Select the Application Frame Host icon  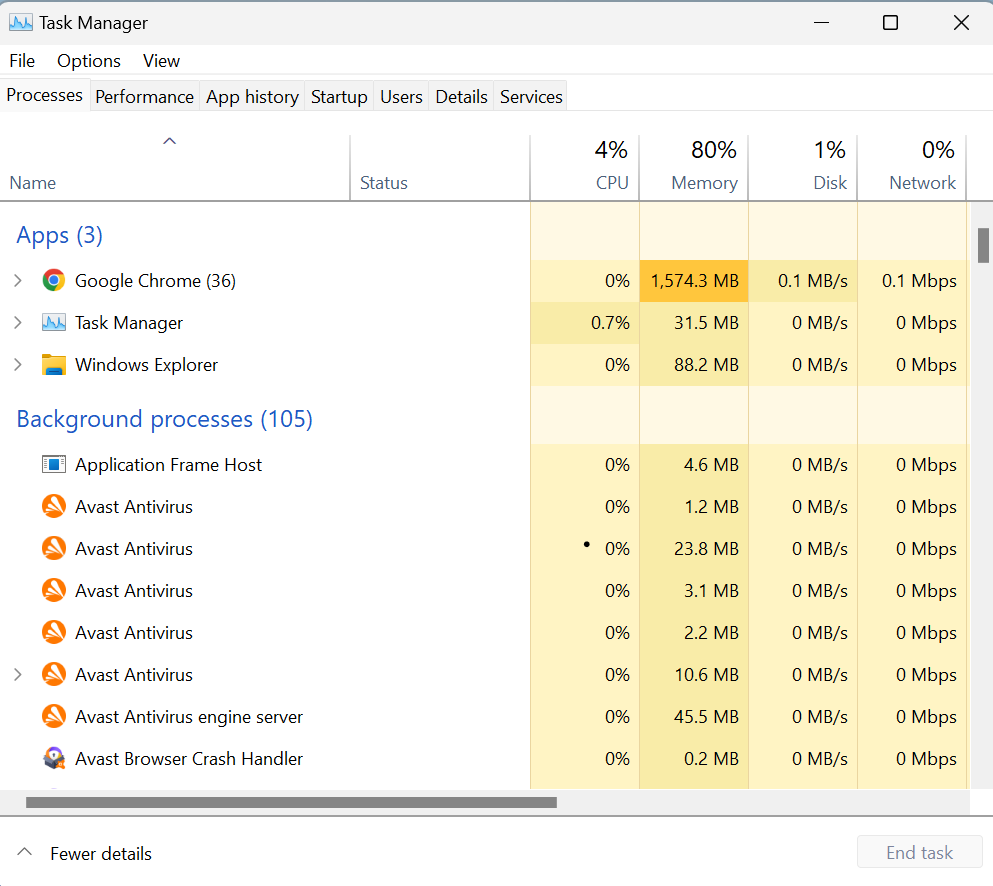pyautogui.click(x=54, y=465)
